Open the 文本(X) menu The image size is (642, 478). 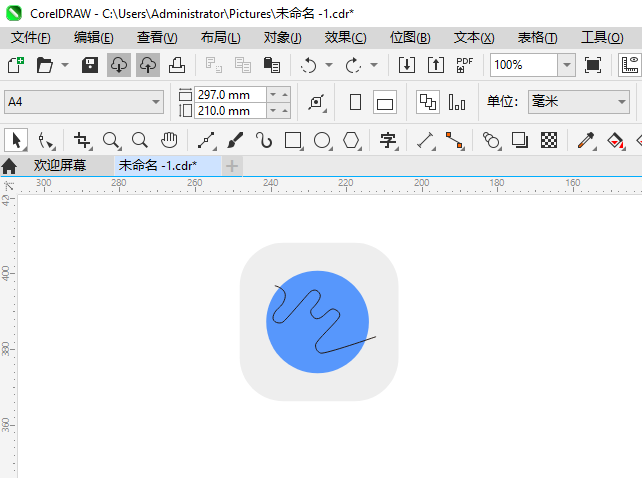pyautogui.click(x=474, y=38)
